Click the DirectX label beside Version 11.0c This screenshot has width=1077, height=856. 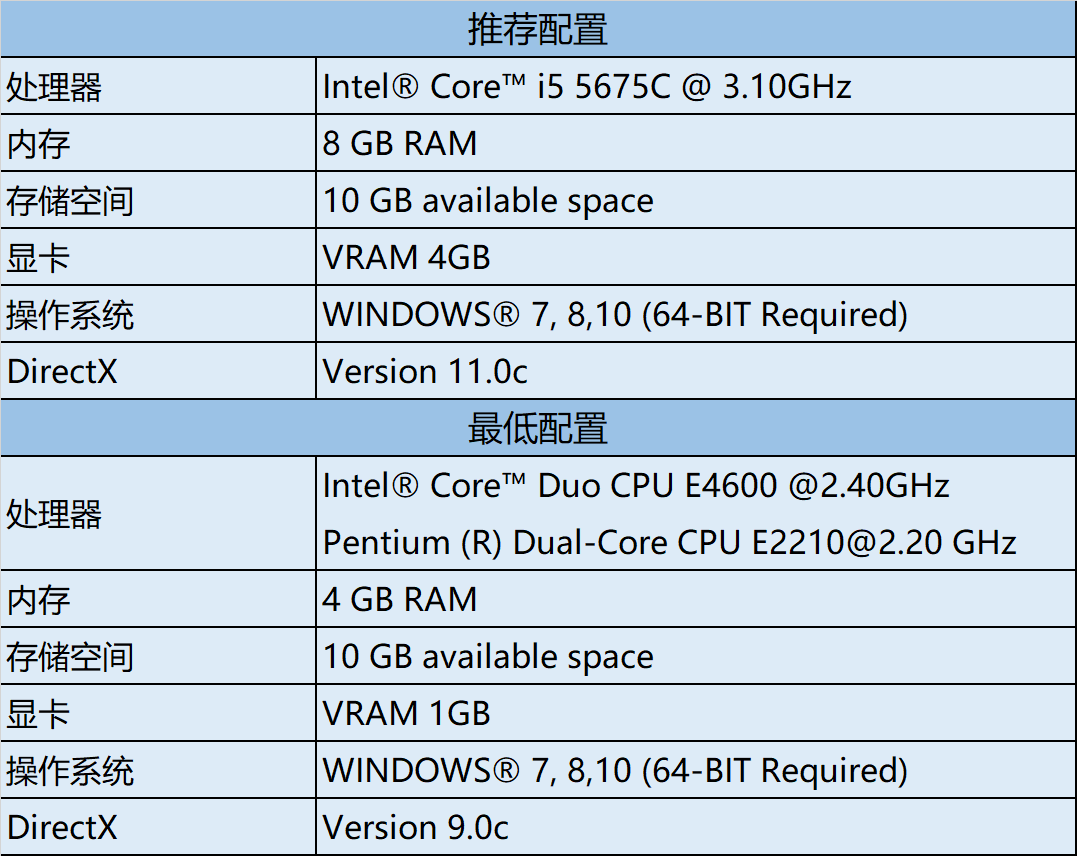(x=62, y=372)
